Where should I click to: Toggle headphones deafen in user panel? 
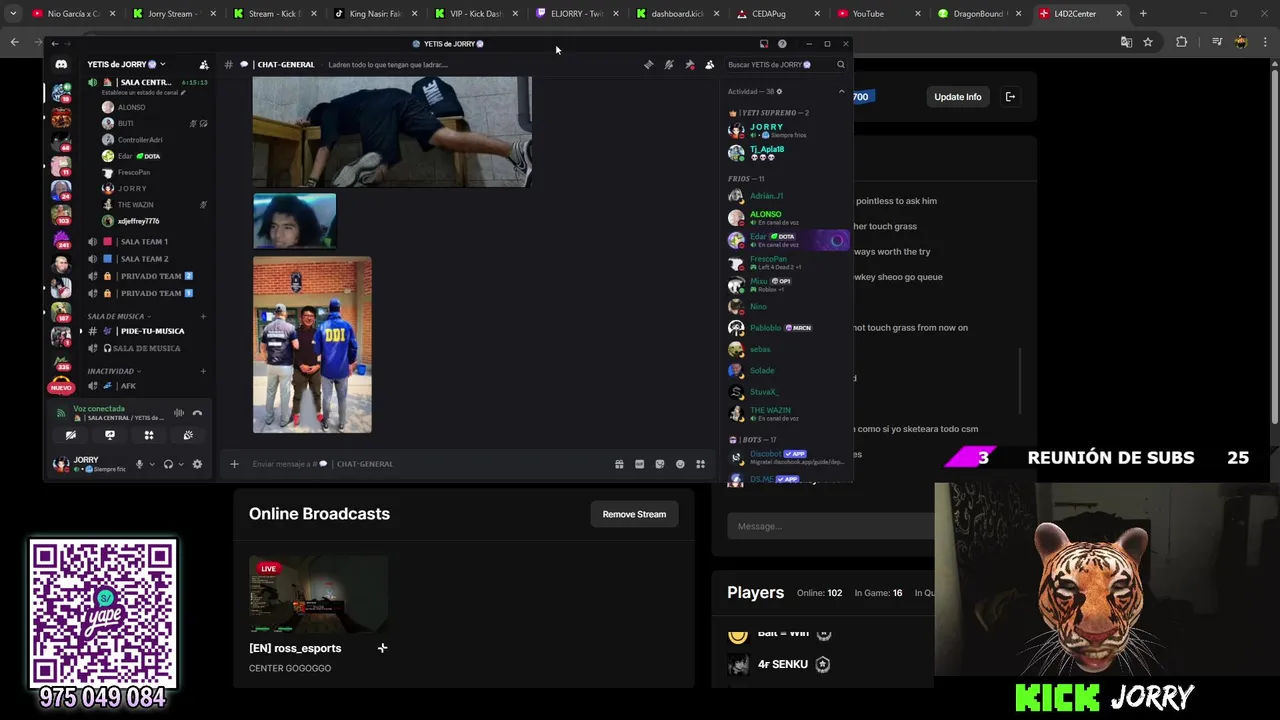[x=168, y=464]
